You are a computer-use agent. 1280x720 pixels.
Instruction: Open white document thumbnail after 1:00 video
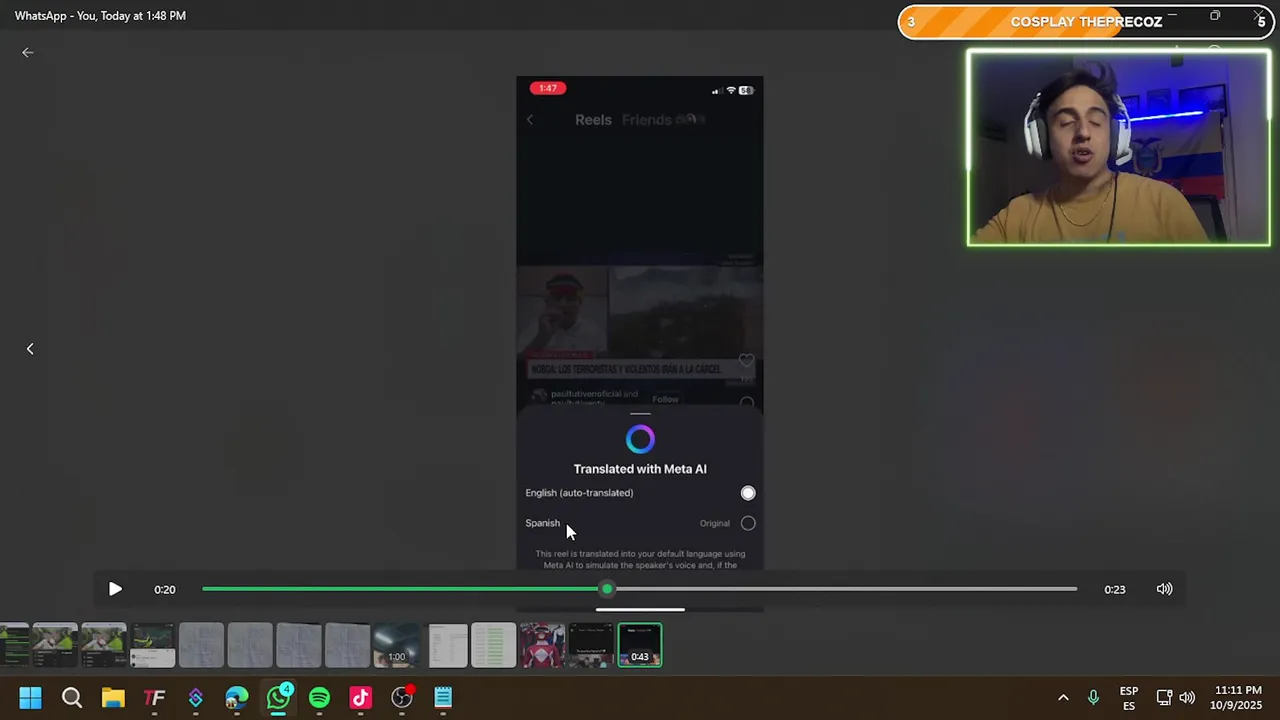[447, 645]
